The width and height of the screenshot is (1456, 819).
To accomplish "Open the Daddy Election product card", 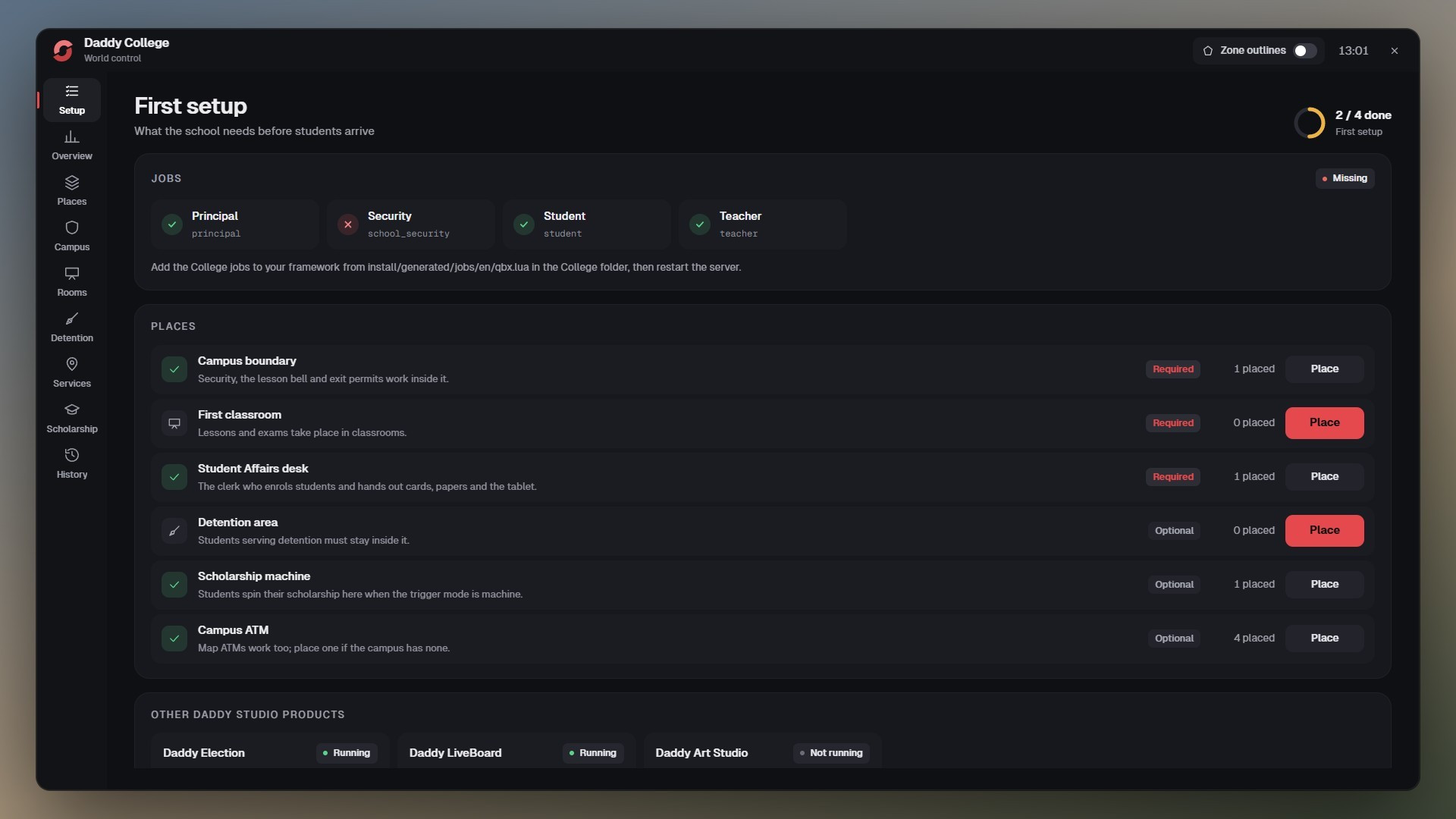I will point(270,752).
